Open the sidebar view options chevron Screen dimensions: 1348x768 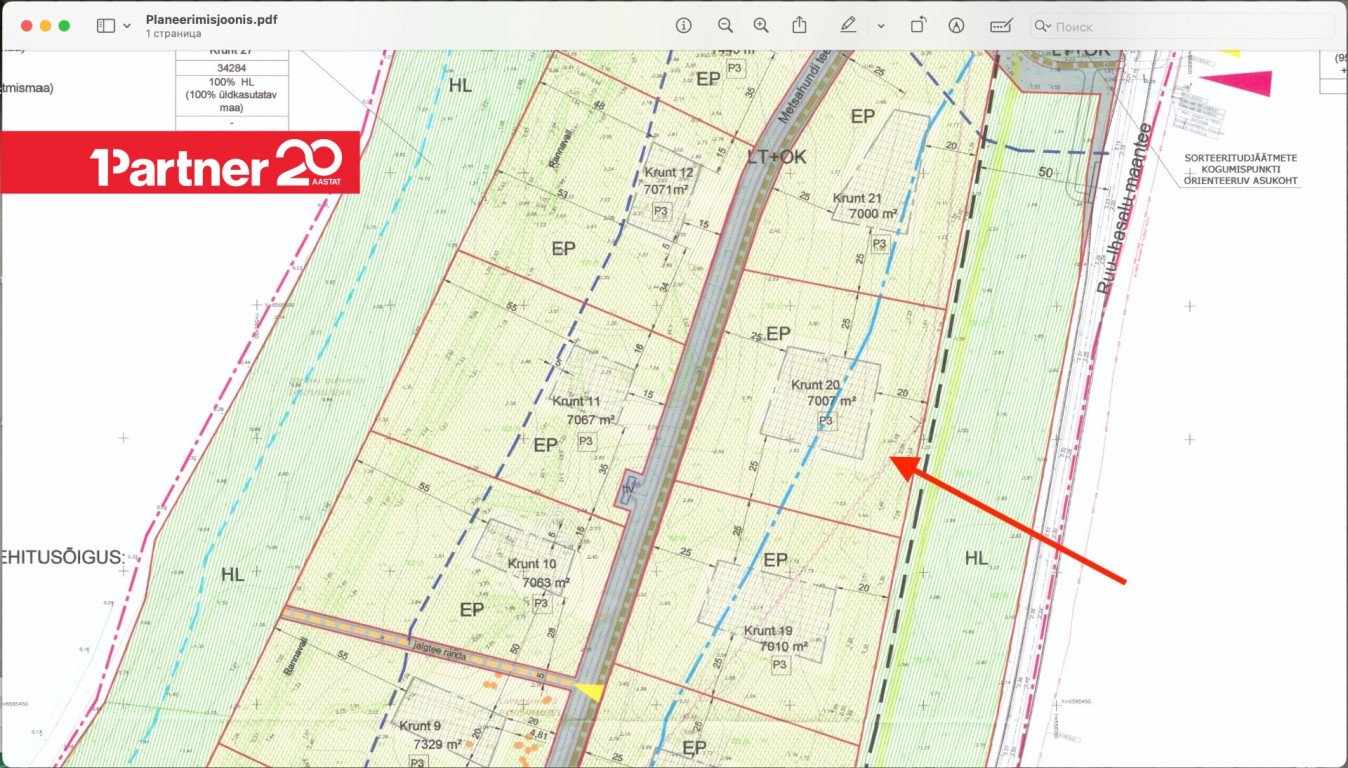[x=127, y=26]
